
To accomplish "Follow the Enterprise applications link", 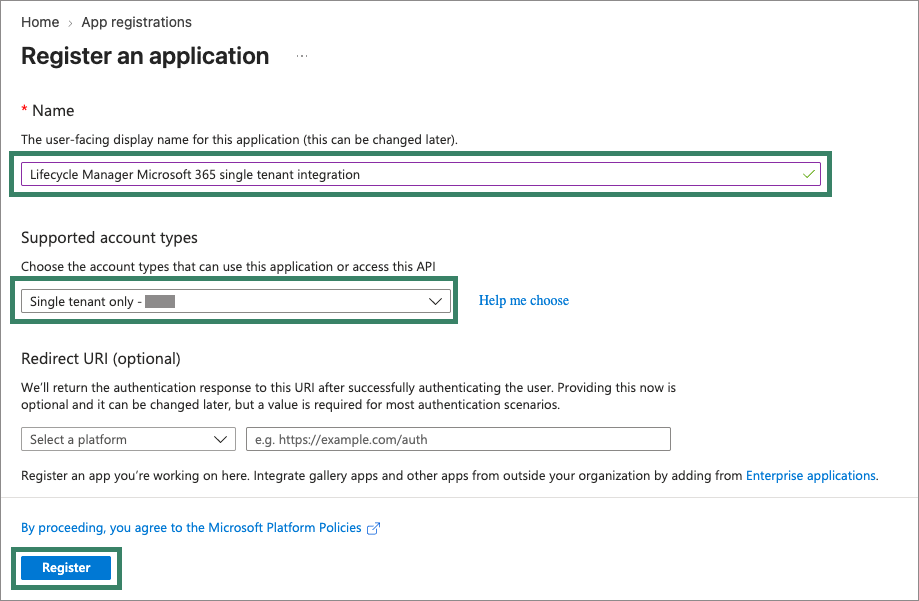I will [x=811, y=476].
